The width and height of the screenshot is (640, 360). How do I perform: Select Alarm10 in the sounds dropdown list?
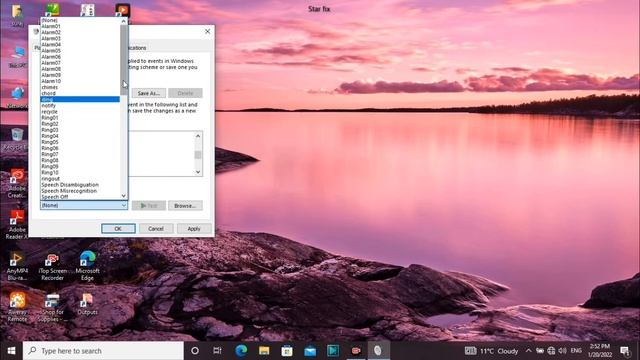pyautogui.click(x=80, y=81)
